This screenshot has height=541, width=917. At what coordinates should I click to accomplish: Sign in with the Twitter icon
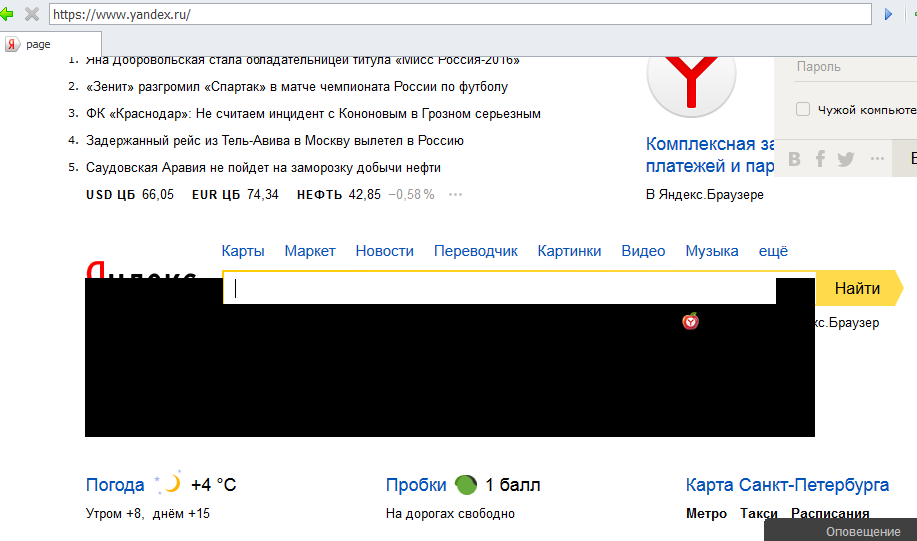coord(846,159)
